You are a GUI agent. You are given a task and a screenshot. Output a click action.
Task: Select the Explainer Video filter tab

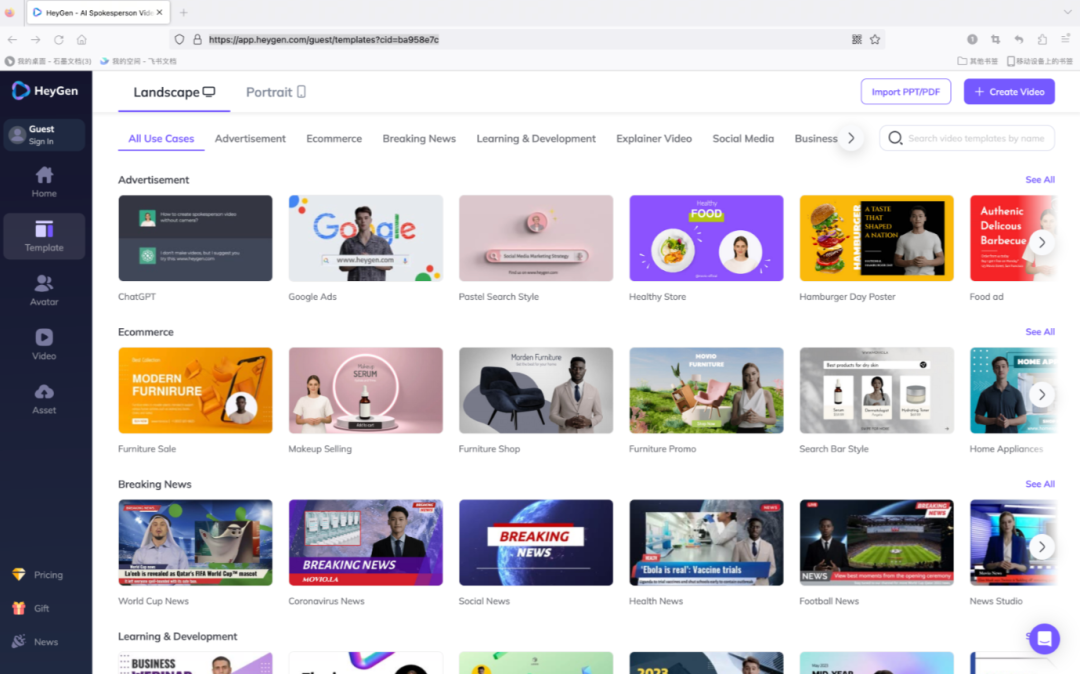654,138
